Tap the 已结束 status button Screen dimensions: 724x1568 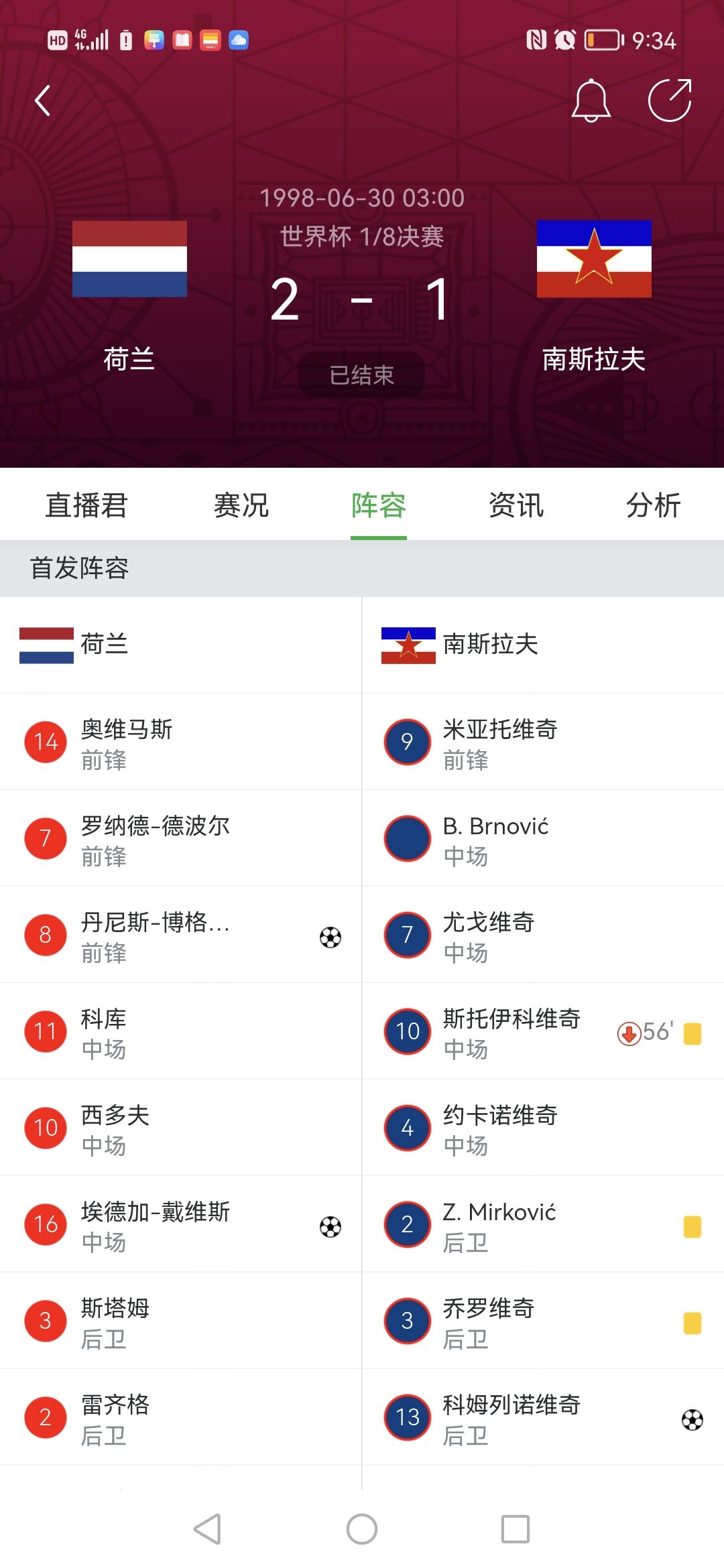[361, 375]
